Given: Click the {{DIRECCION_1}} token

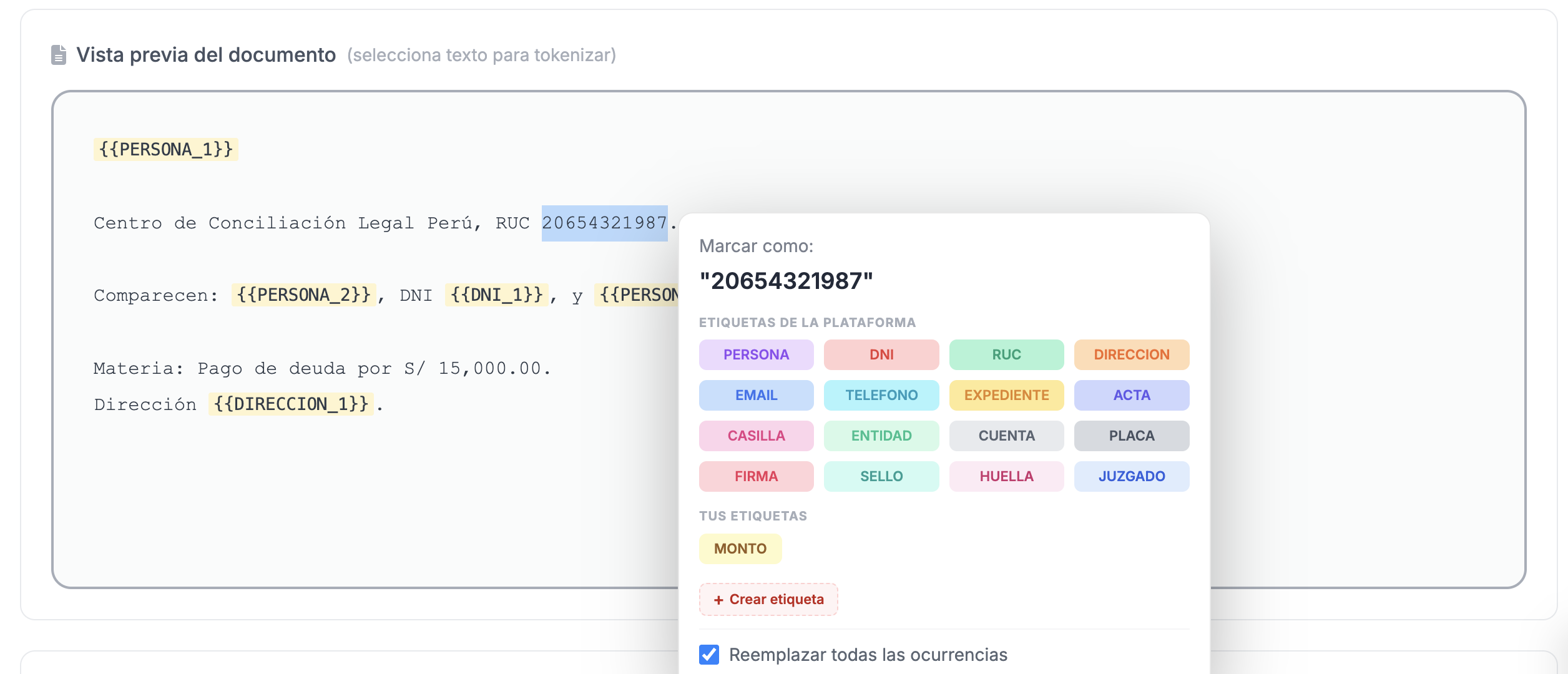Looking at the screenshot, I should (291, 404).
